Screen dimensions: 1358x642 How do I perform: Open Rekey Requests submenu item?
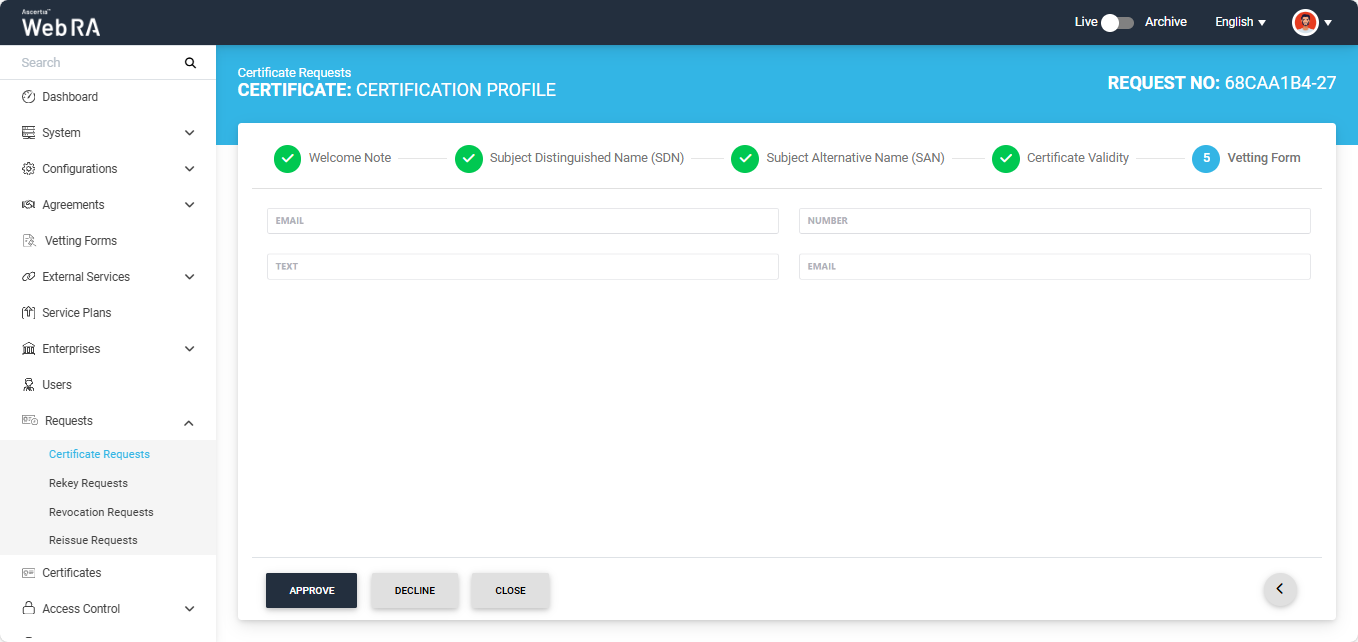tap(88, 483)
